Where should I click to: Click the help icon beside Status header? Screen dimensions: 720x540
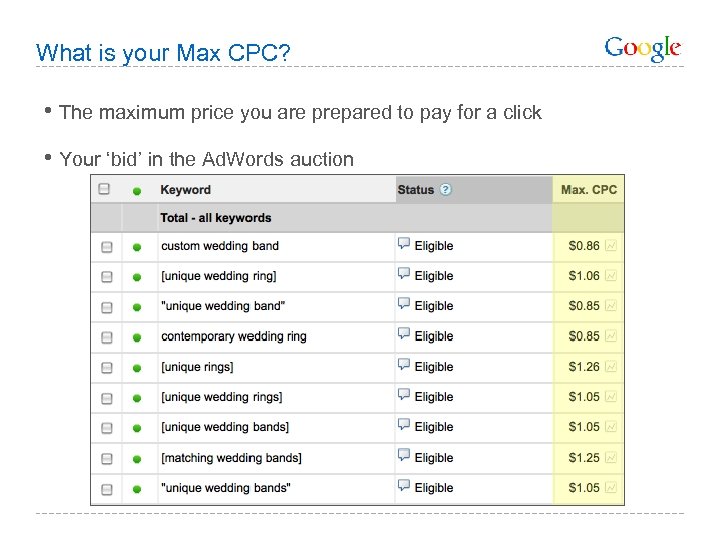[x=445, y=190]
